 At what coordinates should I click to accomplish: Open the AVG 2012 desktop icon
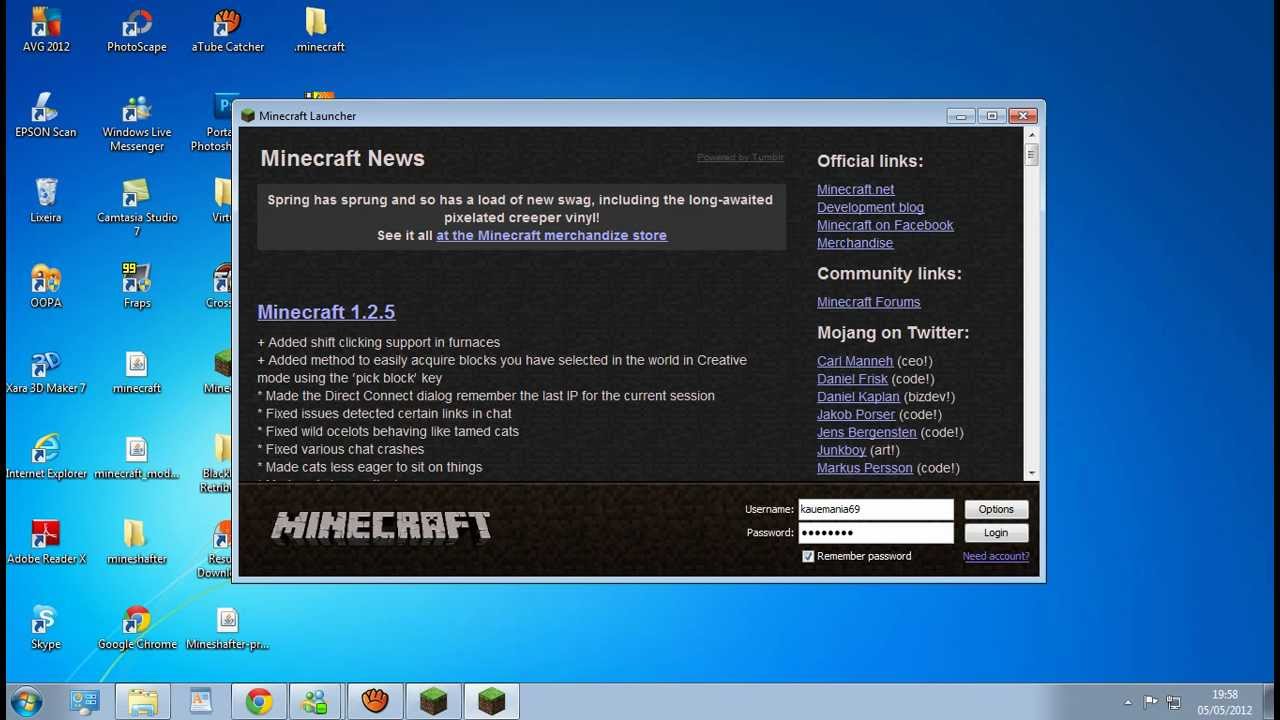[46, 30]
